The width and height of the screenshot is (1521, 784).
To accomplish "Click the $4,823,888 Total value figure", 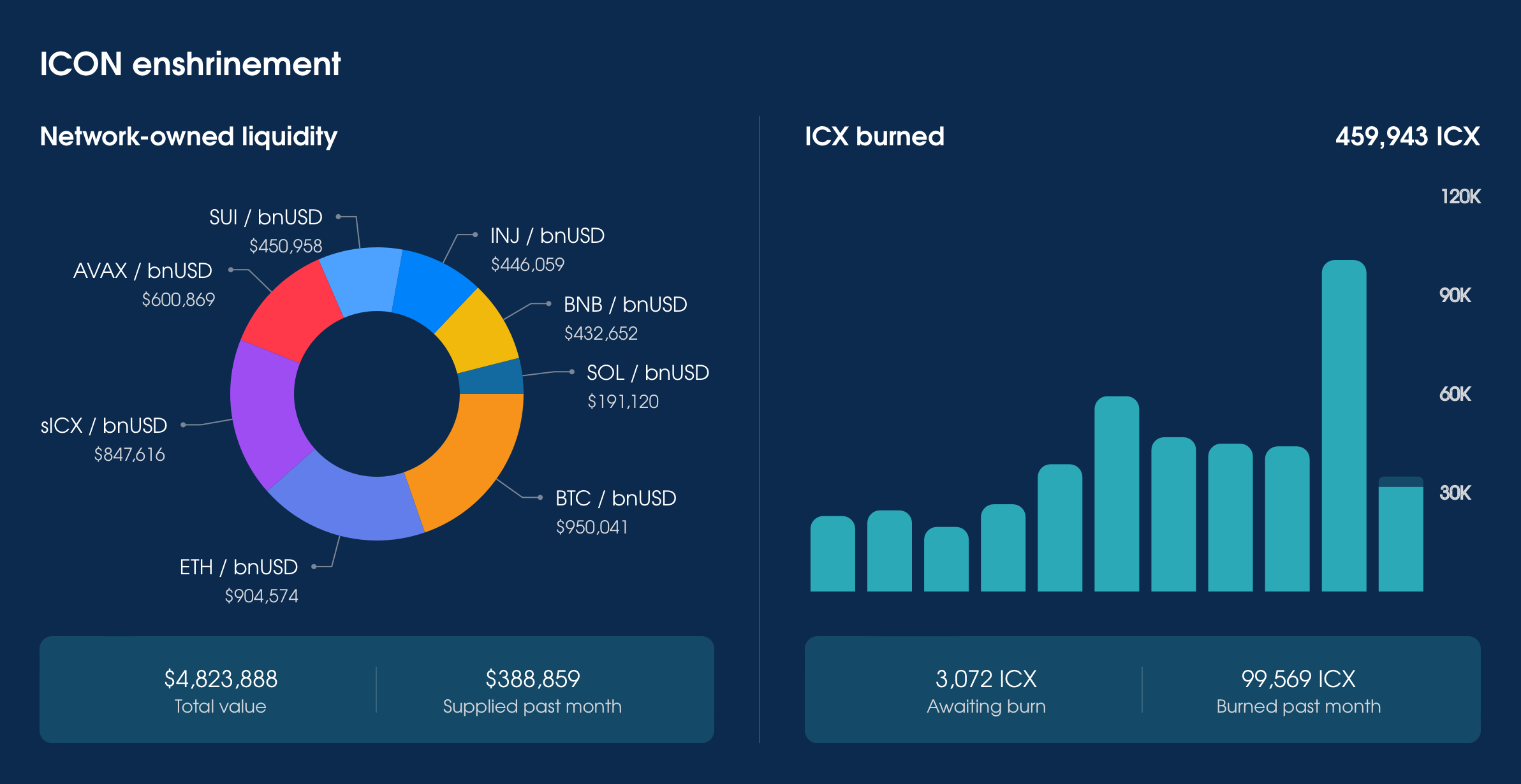I will point(221,679).
